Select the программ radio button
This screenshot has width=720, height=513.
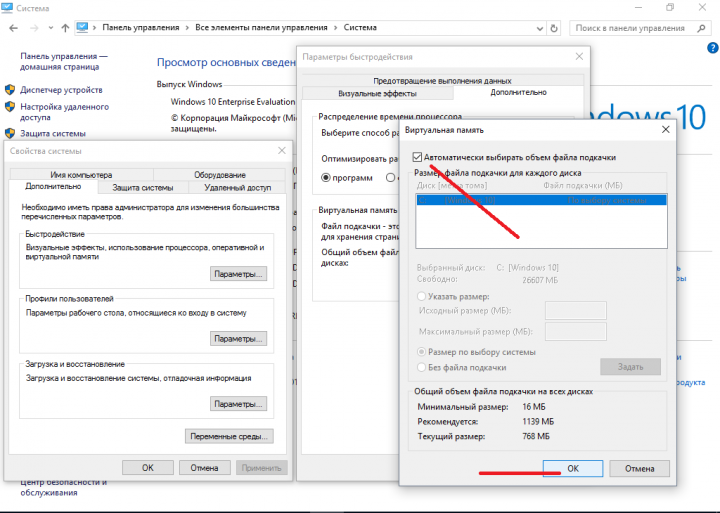click(326, 178)
